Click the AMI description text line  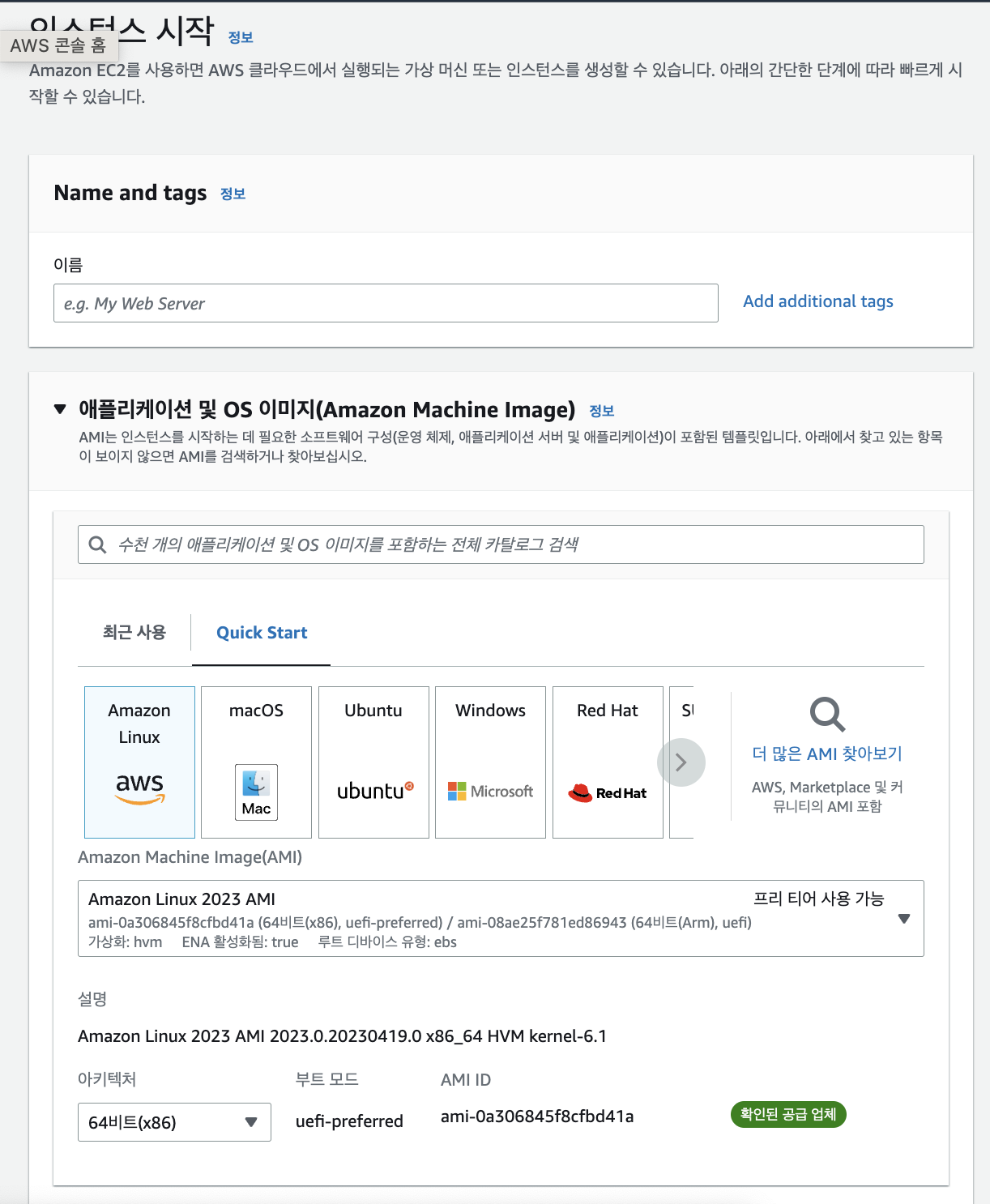tap(342, 1036)
